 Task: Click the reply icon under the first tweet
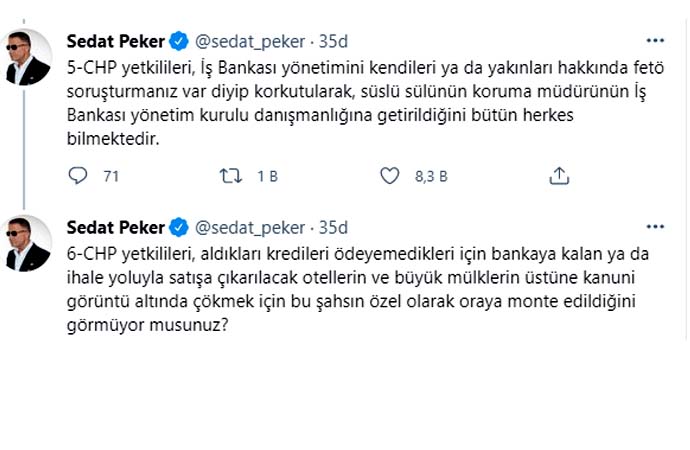coord(79,176)
